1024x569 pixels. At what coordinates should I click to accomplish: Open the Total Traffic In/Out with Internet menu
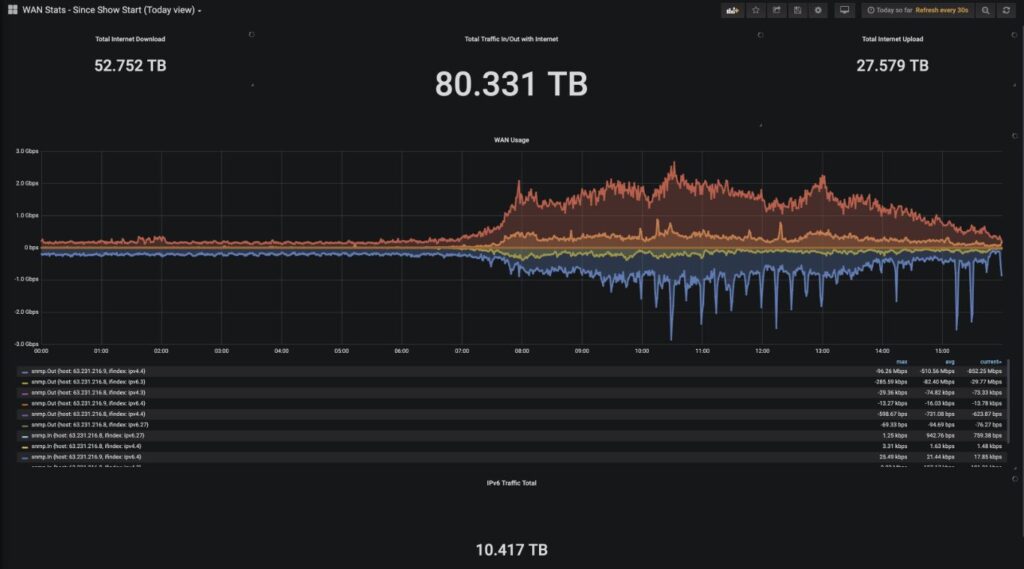[x=511, y=39]
